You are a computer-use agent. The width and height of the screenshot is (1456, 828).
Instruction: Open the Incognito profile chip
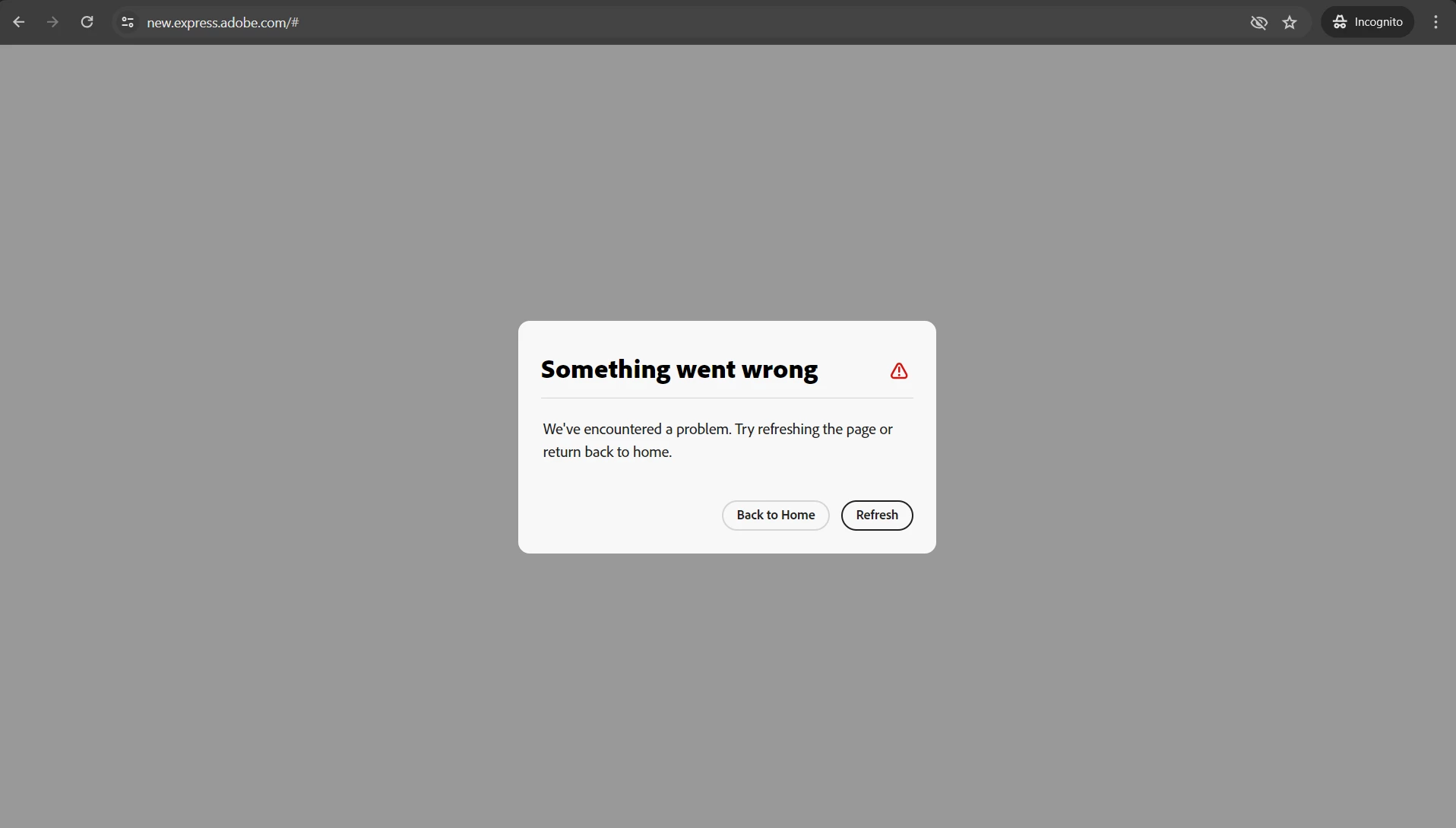pos(1367,22)
